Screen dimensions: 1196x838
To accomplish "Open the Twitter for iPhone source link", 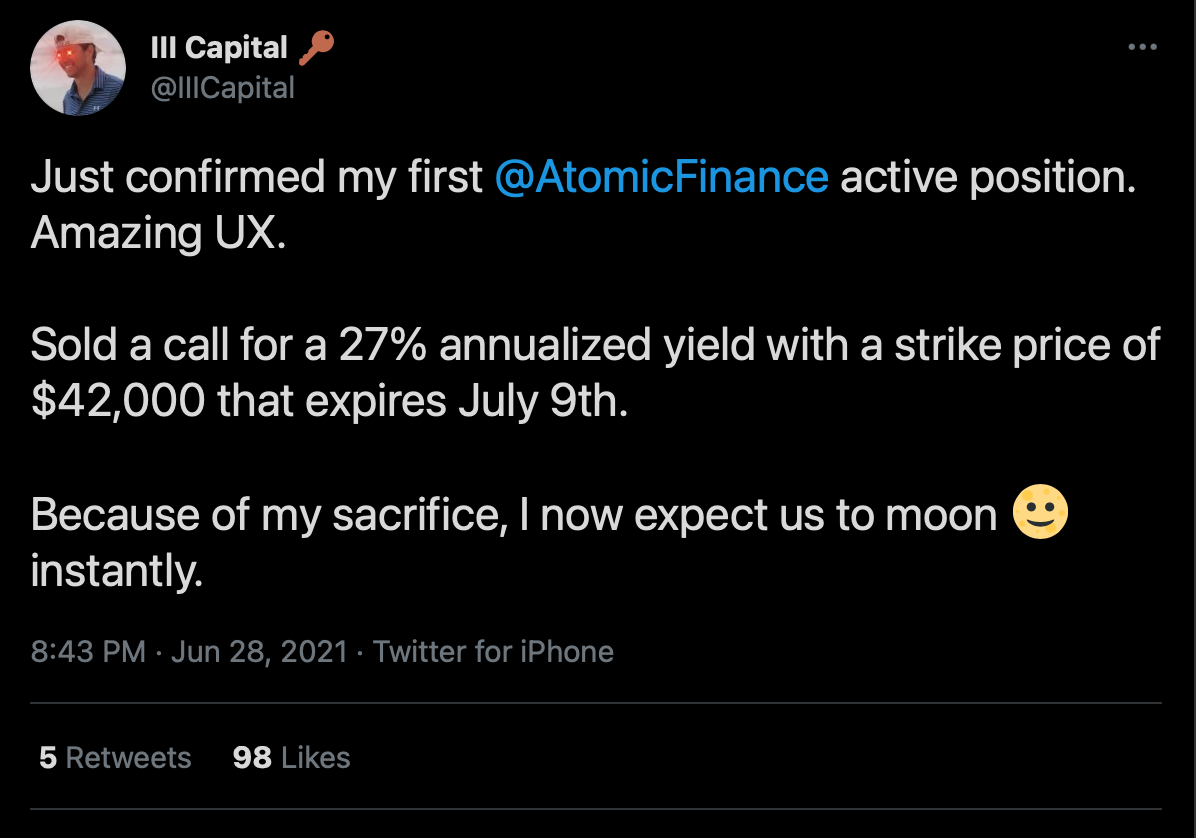I will 493,652.
